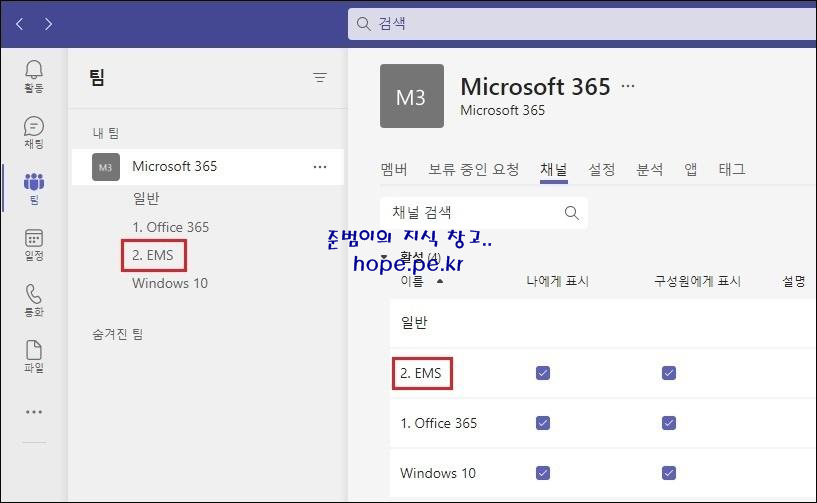Go back with the left arrow
The height and width of the screenshot is (503, 817).
tap(20, 23)
